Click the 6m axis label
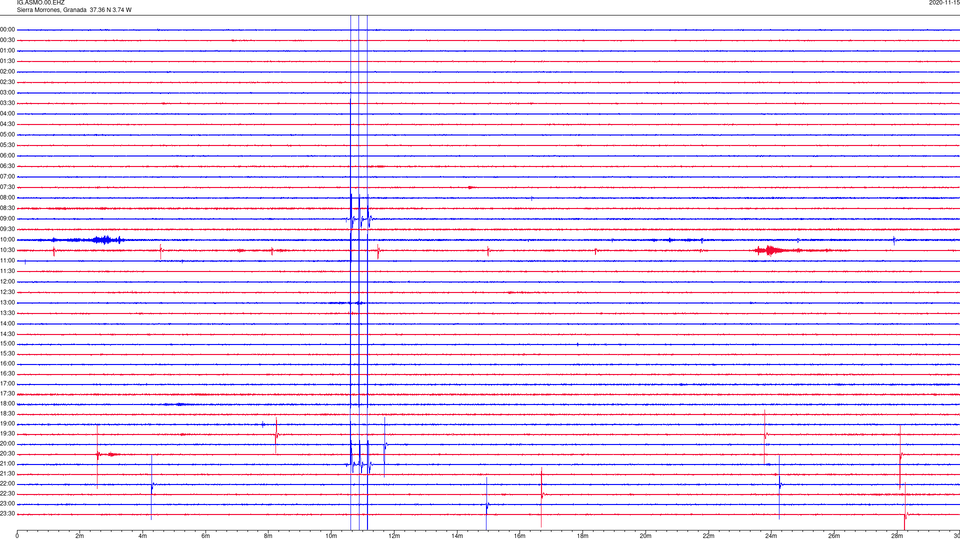 tap(206, 536)
